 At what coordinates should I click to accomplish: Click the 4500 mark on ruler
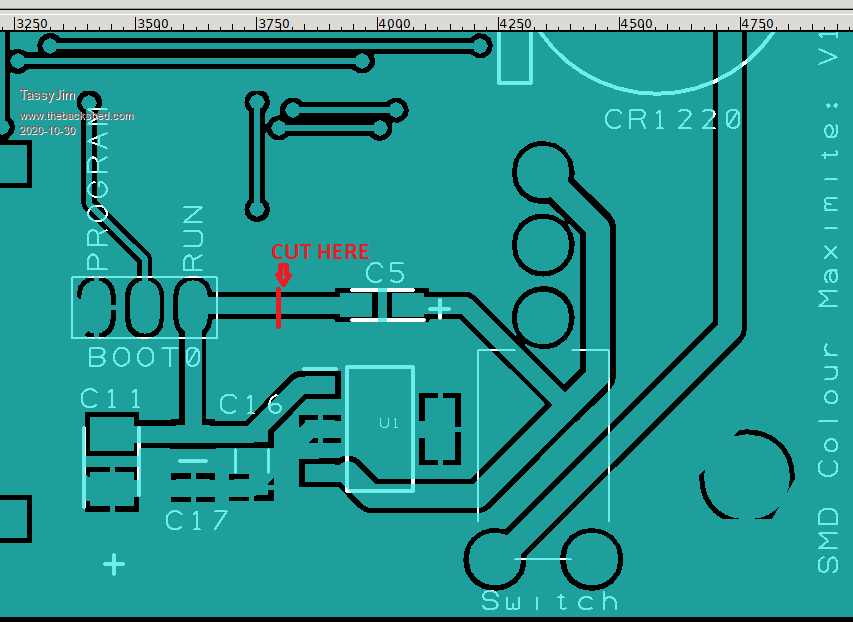[636, 22]
